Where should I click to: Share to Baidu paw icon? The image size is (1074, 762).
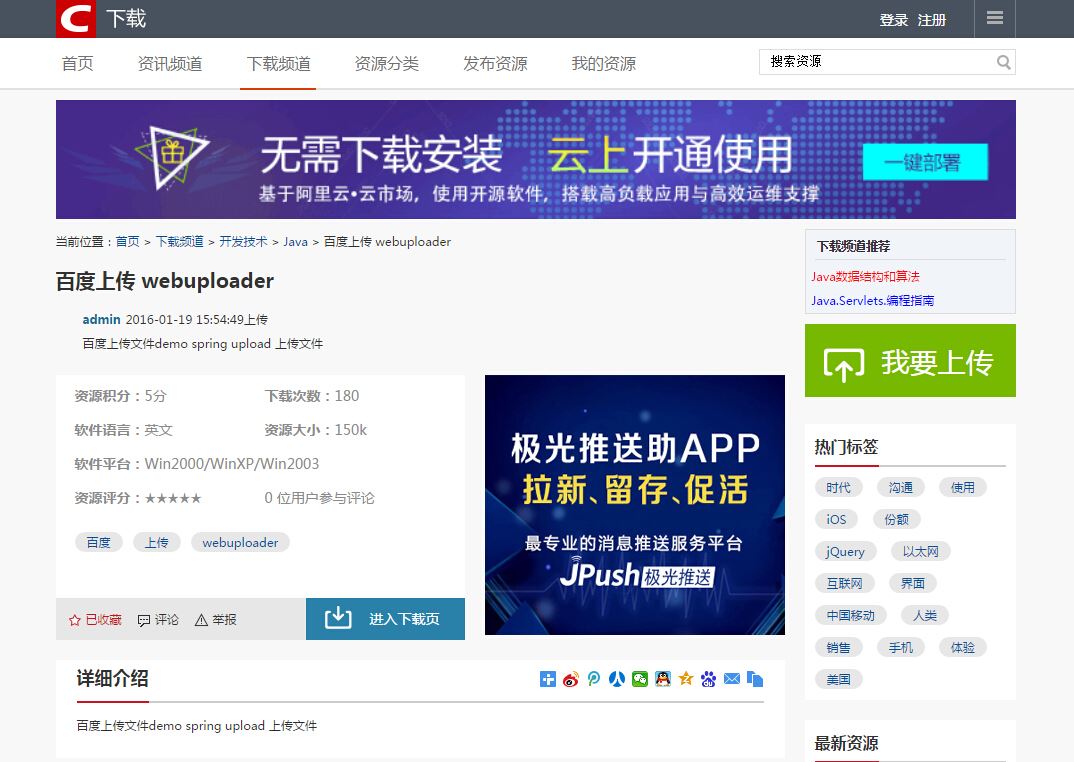click(708, 679)
